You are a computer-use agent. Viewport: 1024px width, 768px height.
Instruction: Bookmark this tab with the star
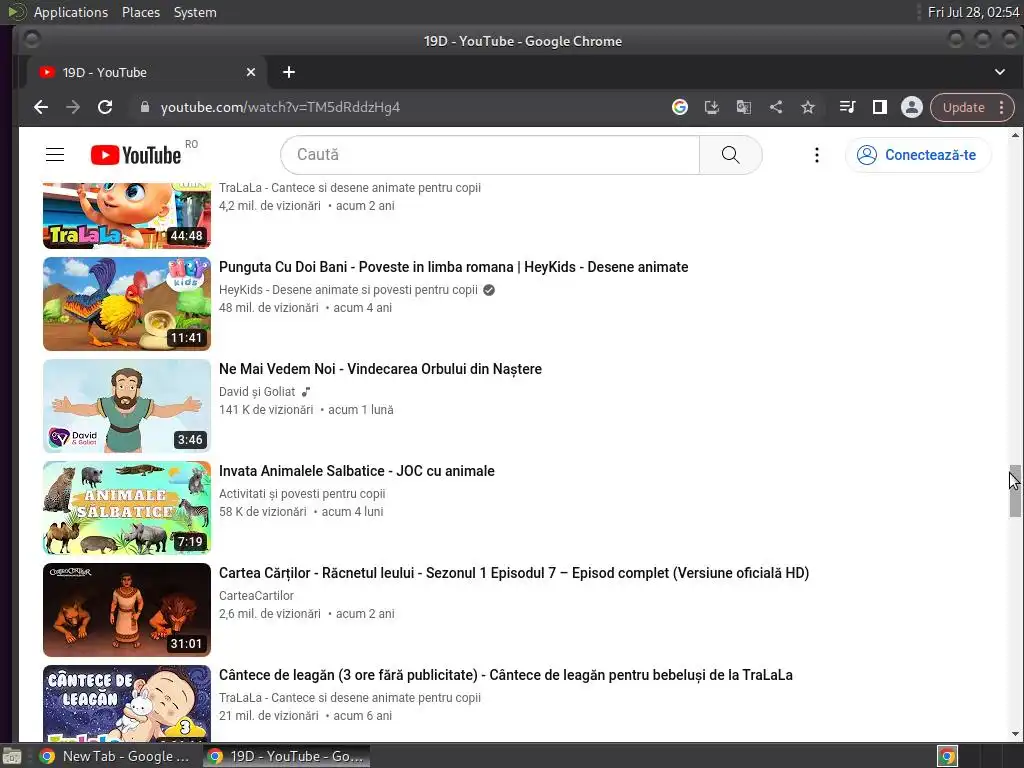(808, 107)
